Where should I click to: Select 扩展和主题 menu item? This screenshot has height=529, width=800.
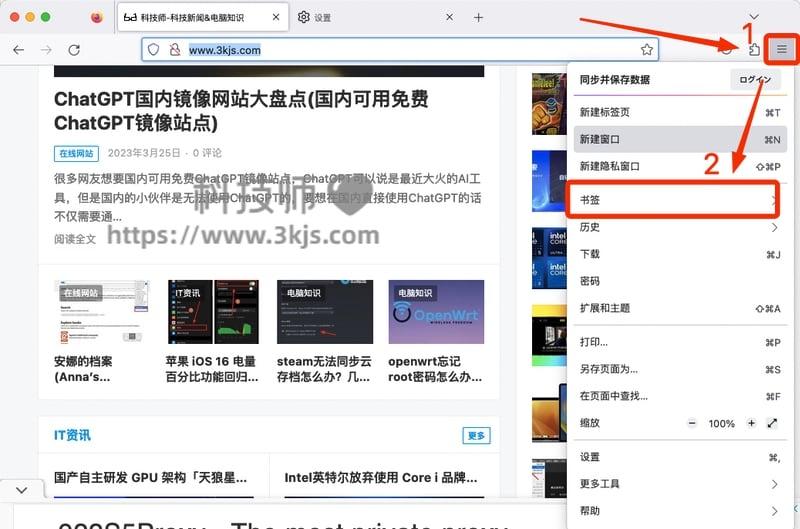pyautogui.click(x=680, y=308)
